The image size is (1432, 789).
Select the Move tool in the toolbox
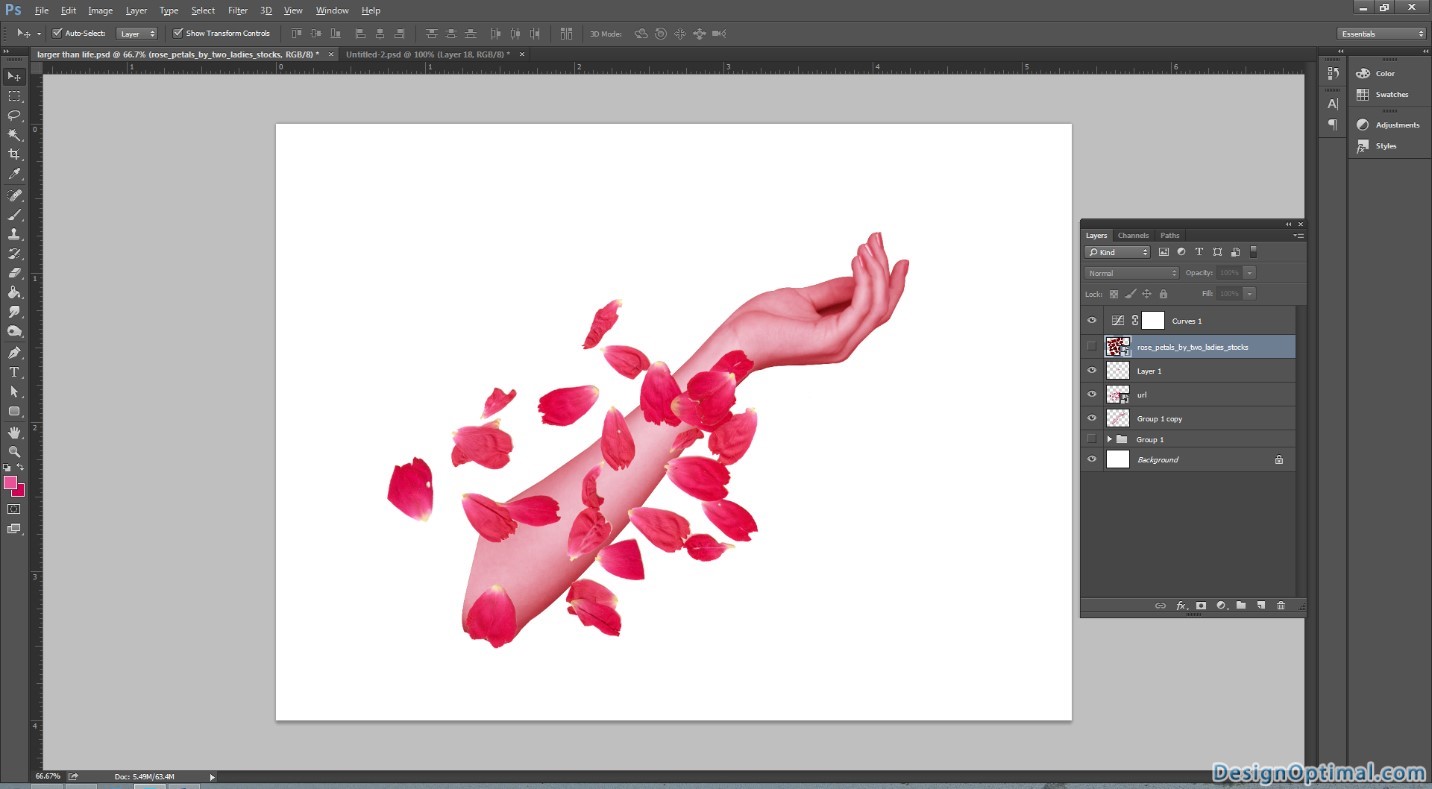(14, 77)
